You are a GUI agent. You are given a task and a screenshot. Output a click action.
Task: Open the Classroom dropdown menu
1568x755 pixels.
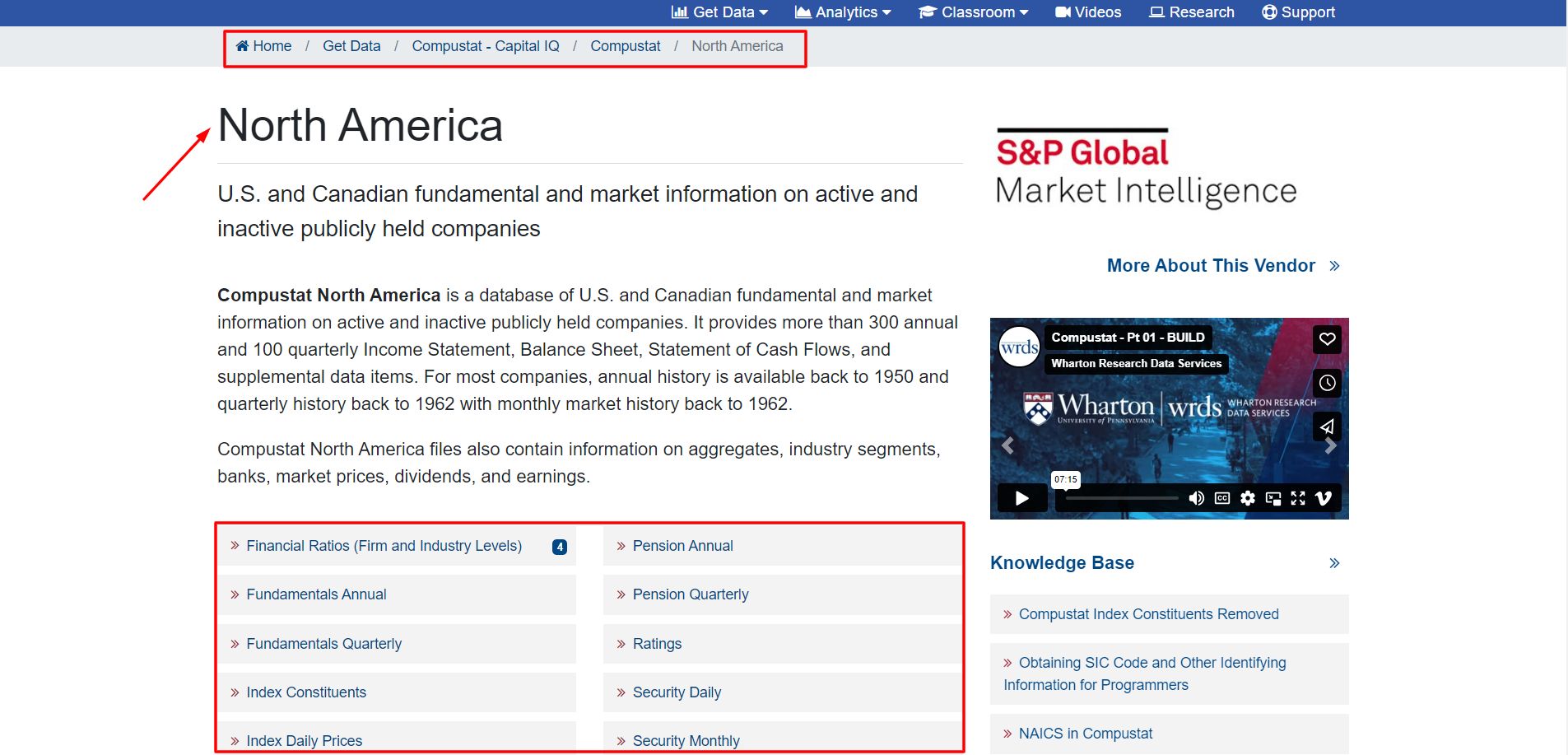[974, 12]
